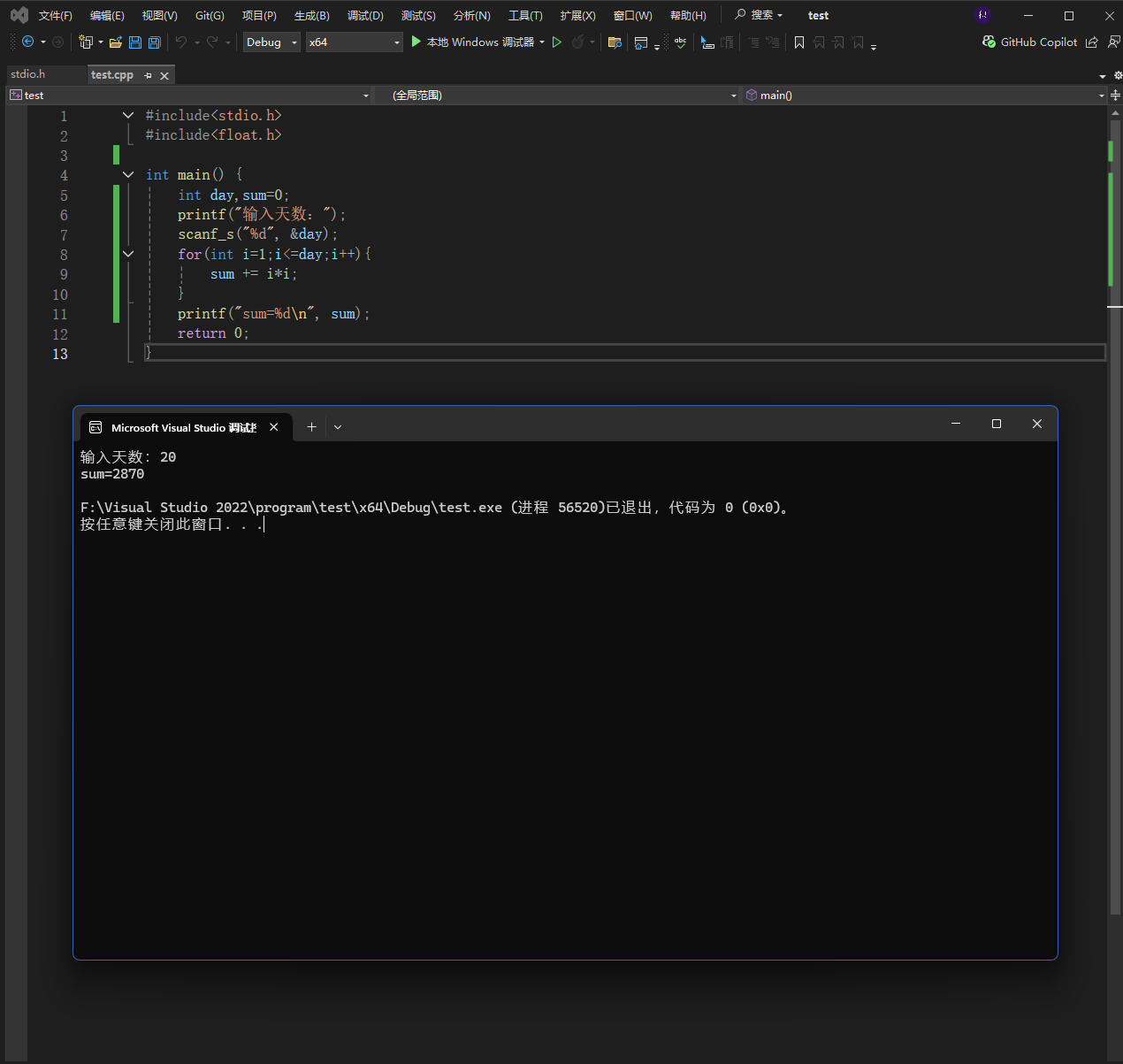
Task: Add a new console tab with plus button
Action: [311, 426]
